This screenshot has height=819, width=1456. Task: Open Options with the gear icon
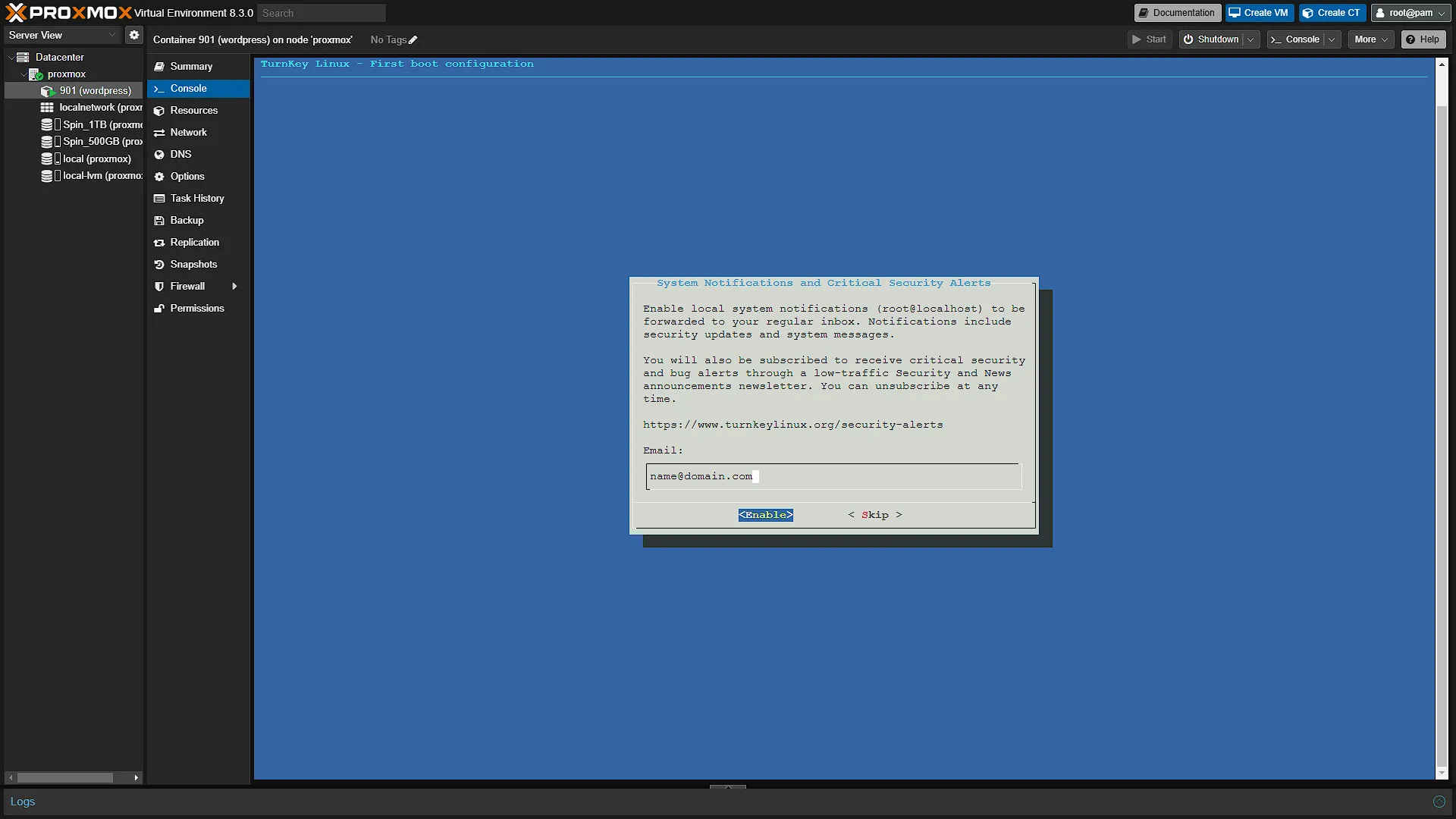point(199,176)
